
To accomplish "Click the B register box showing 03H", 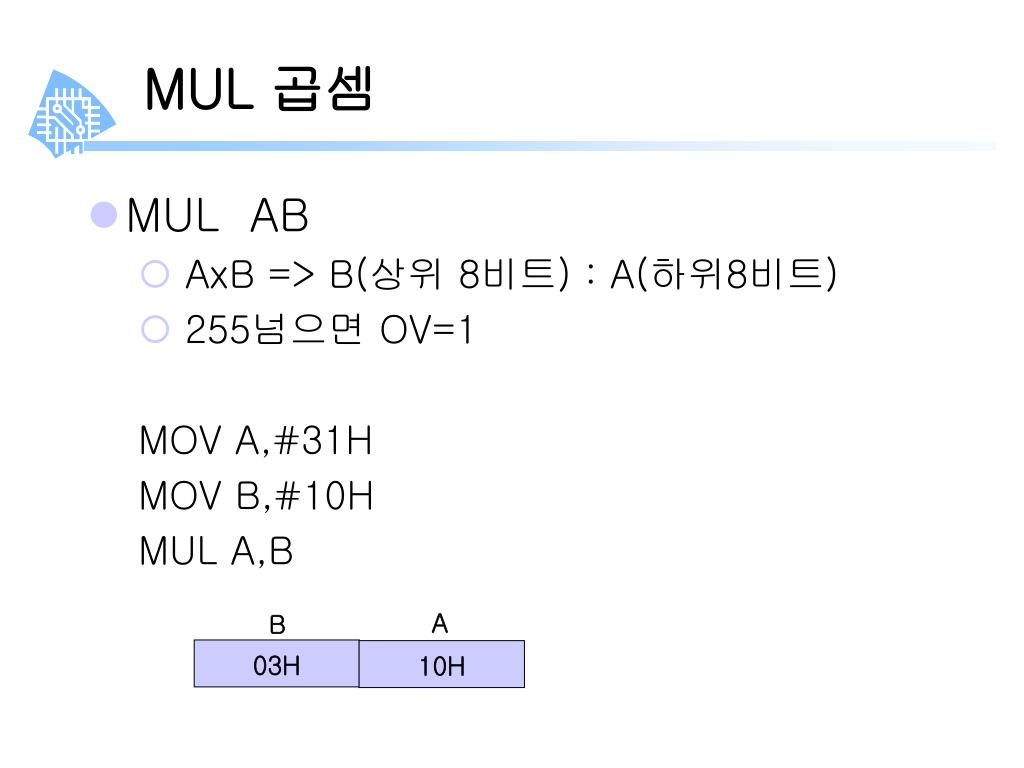I will pyautogui.click(x=276, y=664).
